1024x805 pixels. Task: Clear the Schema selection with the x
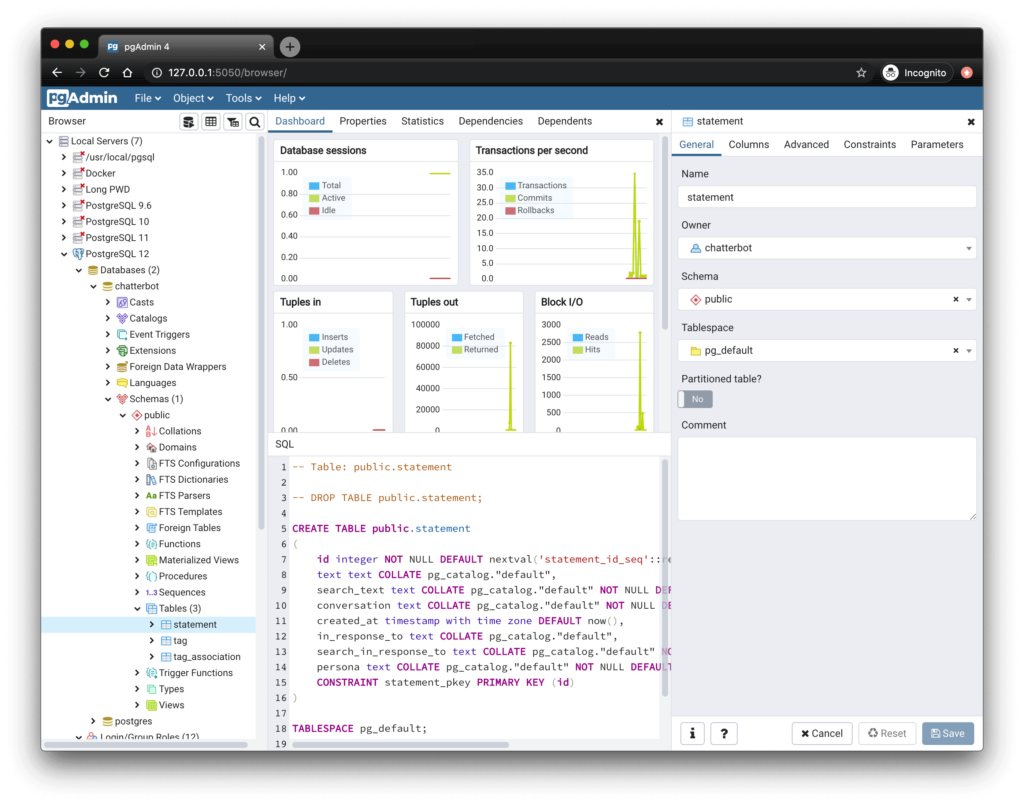[x=957, y=298]
